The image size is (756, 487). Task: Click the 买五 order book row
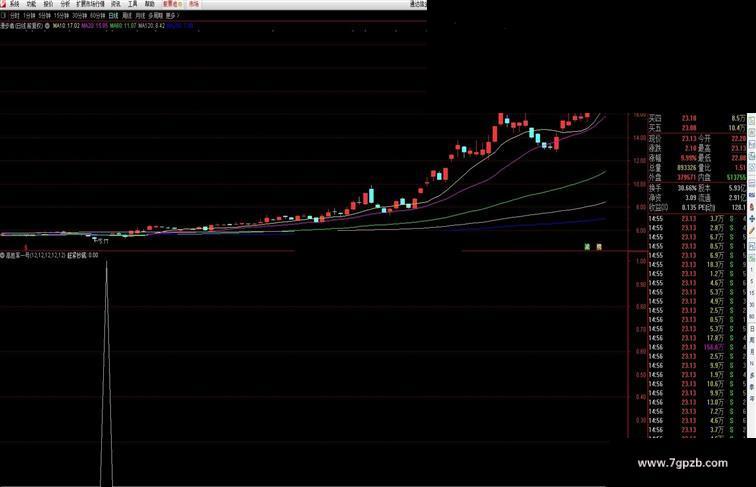click(x=697, y=128)
